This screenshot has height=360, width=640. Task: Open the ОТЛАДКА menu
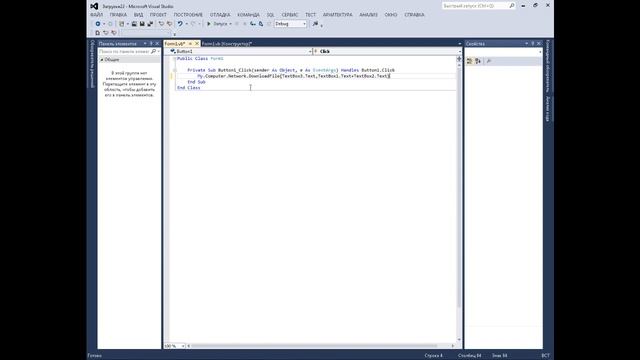coord(220,15)
